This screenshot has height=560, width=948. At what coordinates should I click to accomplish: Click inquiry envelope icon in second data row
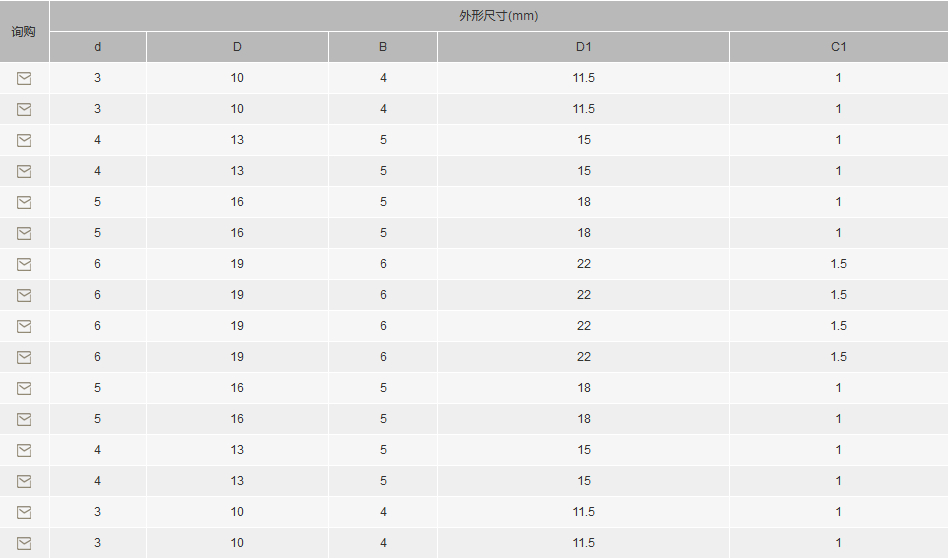tap(24, 109)
